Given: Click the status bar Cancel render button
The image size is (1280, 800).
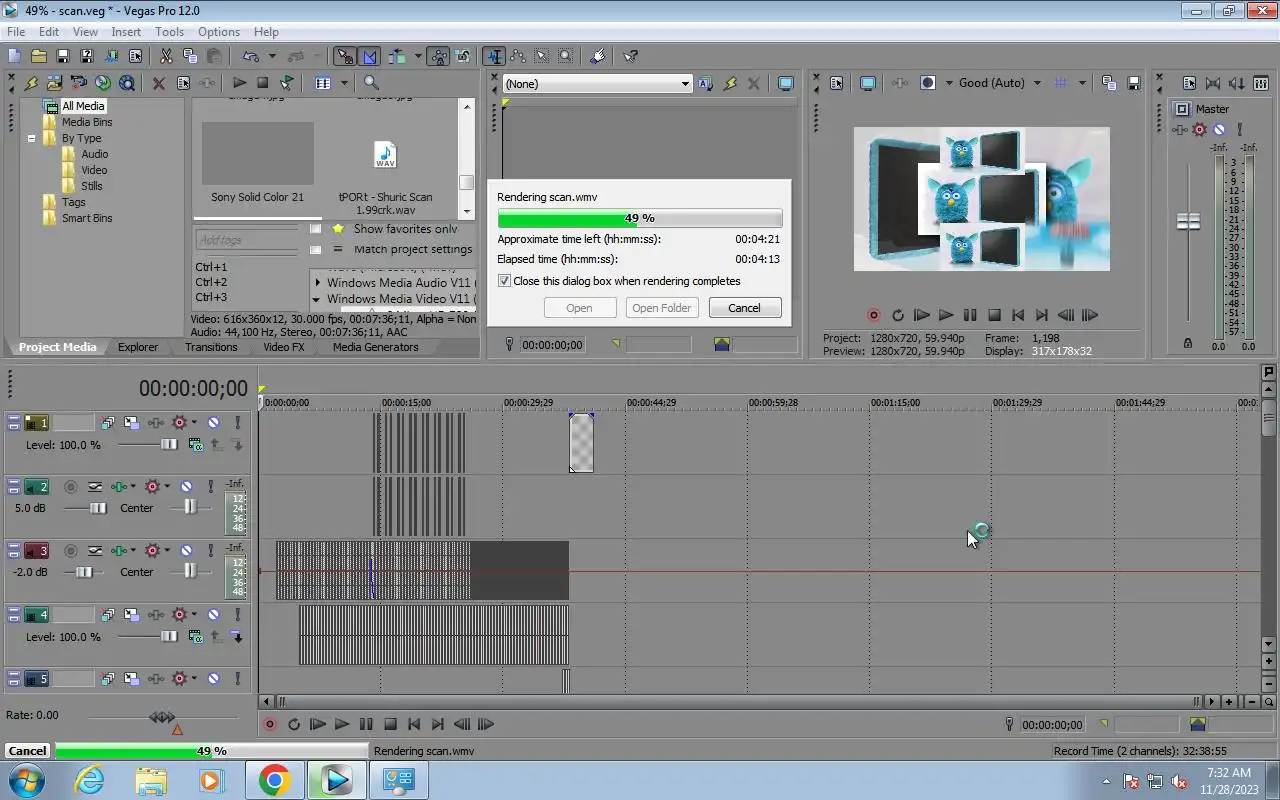Looking at the screenshot, I should [27, 751].
